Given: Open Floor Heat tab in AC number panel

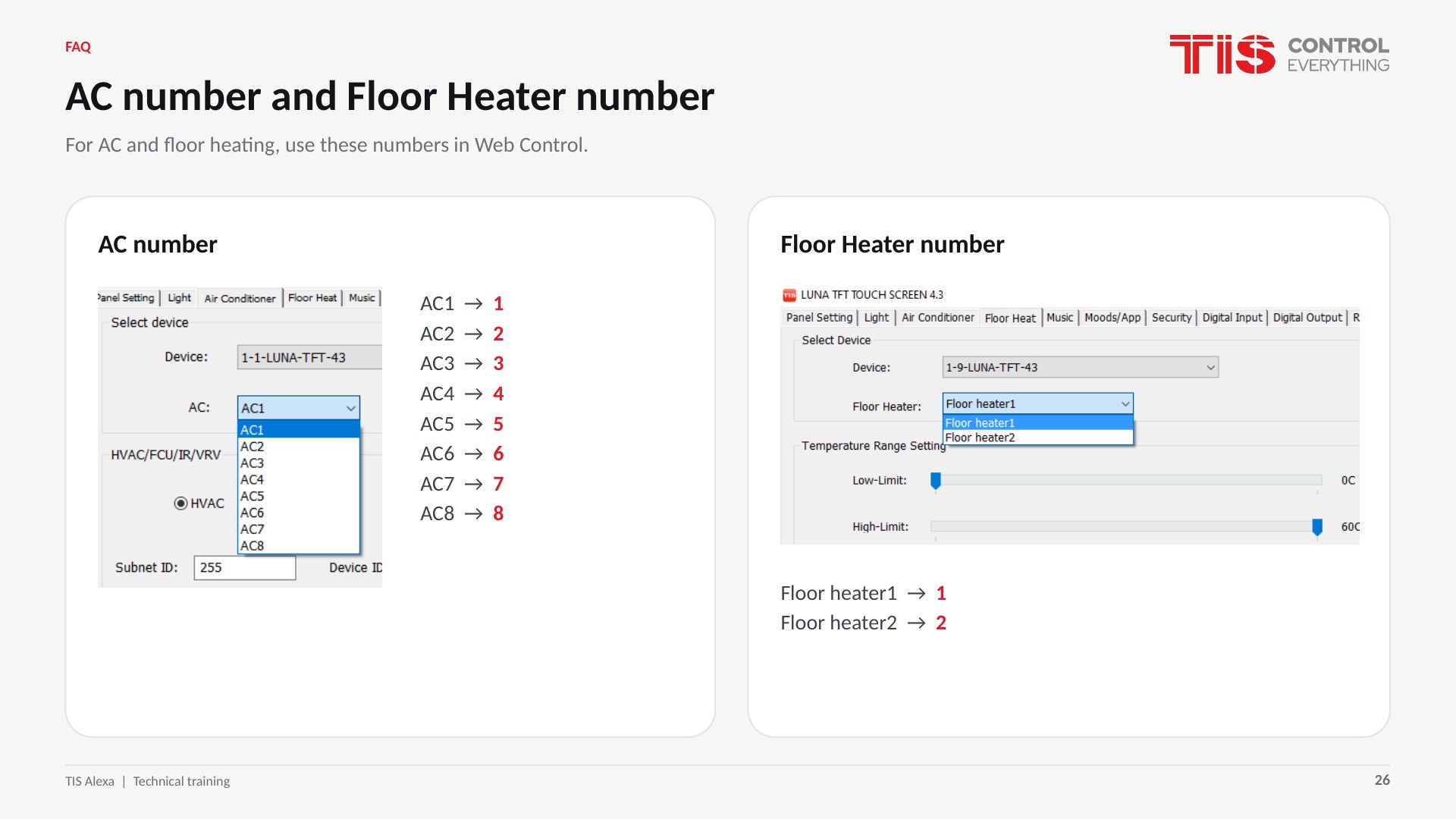Looking at the screenshot, I should tap(312, 298).
